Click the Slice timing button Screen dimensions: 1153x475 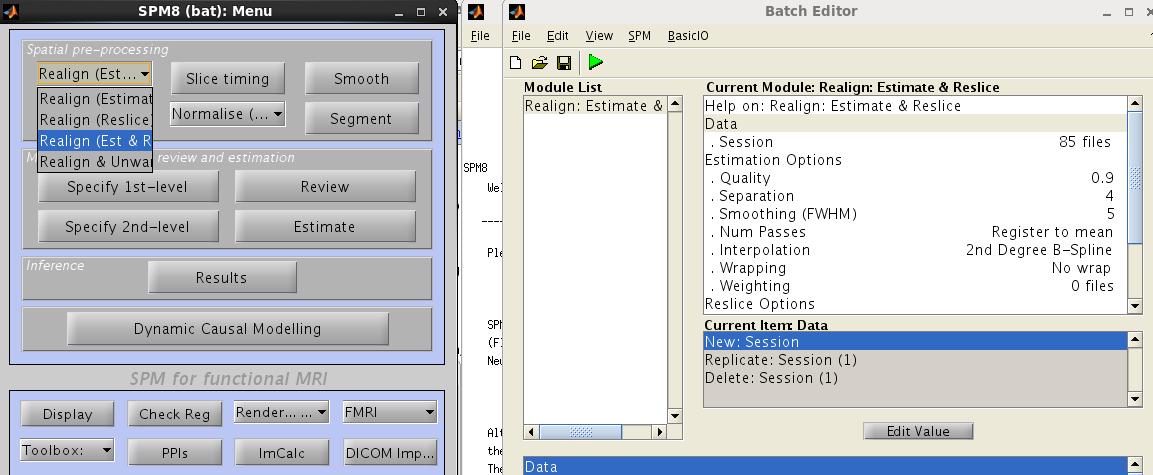click(x=227, y=79)
